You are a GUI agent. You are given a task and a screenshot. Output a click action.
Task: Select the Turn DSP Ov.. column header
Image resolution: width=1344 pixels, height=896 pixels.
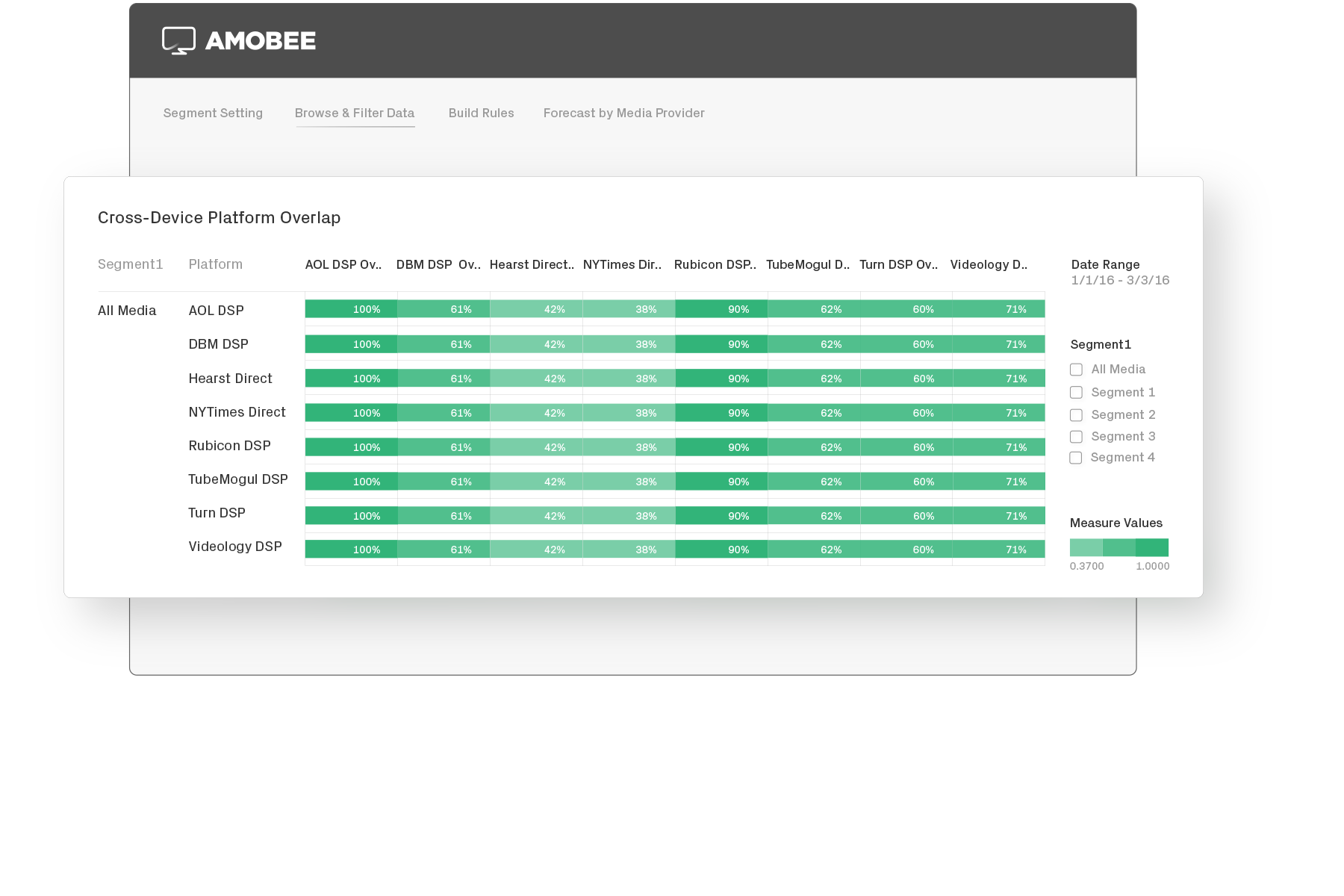(x=899, y=264)
